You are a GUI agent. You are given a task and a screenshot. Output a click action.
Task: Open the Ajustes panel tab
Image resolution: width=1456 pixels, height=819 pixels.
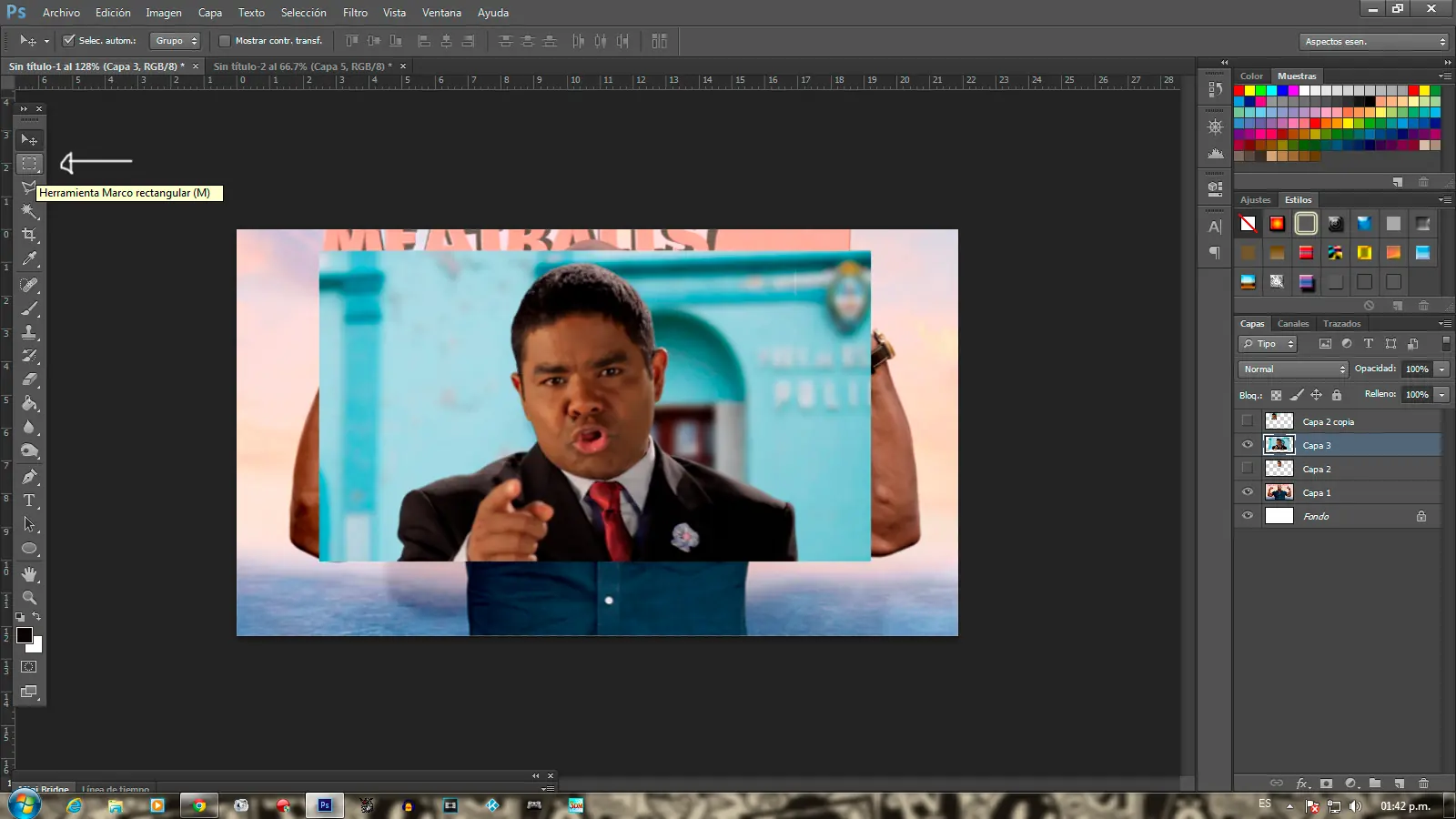1255,200
